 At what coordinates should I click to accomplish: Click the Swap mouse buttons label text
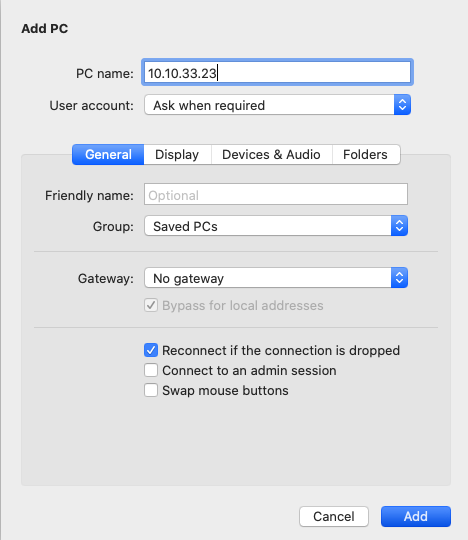[x=225, y=391]
